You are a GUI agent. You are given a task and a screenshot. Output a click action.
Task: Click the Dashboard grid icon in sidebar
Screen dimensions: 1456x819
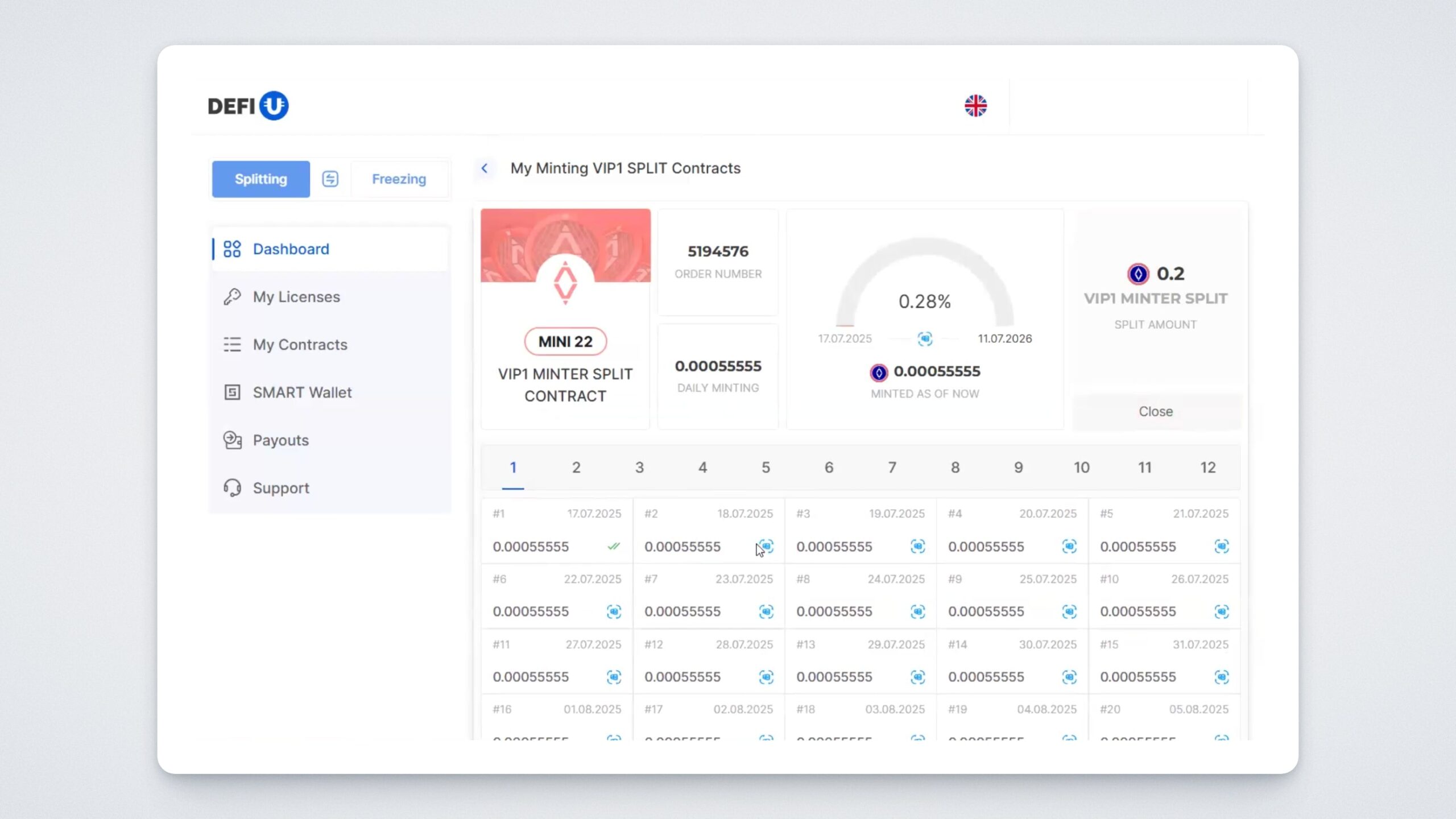point(232,249)
